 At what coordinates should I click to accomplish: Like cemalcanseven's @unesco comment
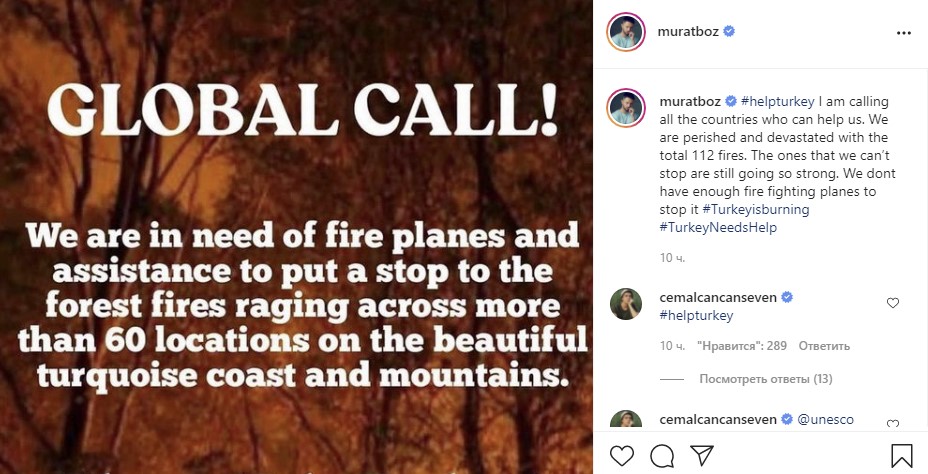893,424
